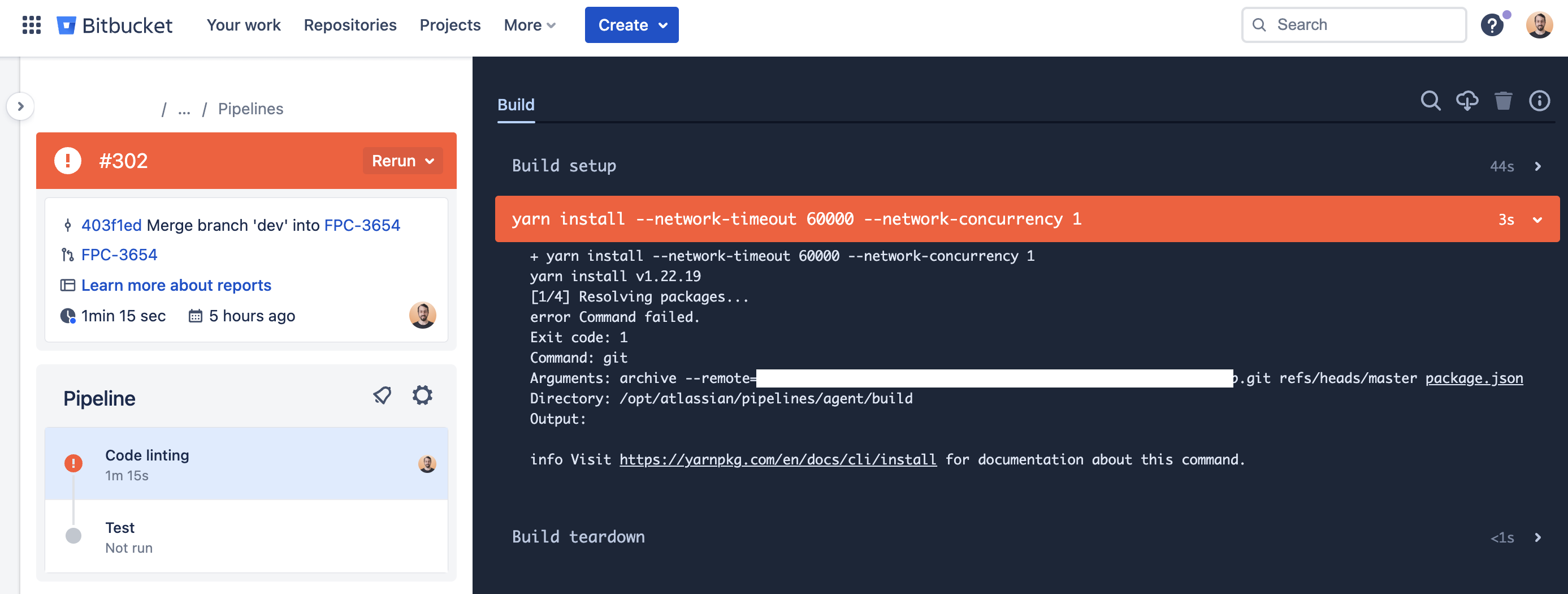
Task: Click the 'Pipeline' panel heading
Action: pos(99,398)
